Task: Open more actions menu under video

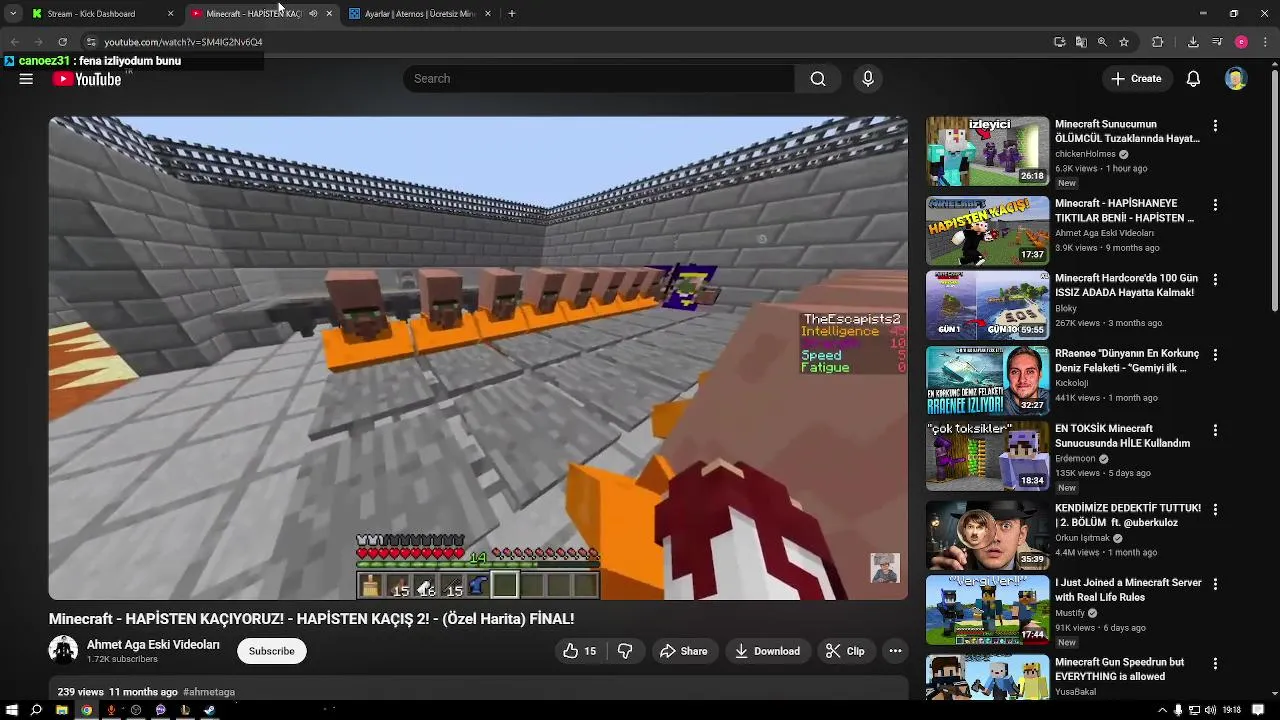Action: click(x=895, y=651)
